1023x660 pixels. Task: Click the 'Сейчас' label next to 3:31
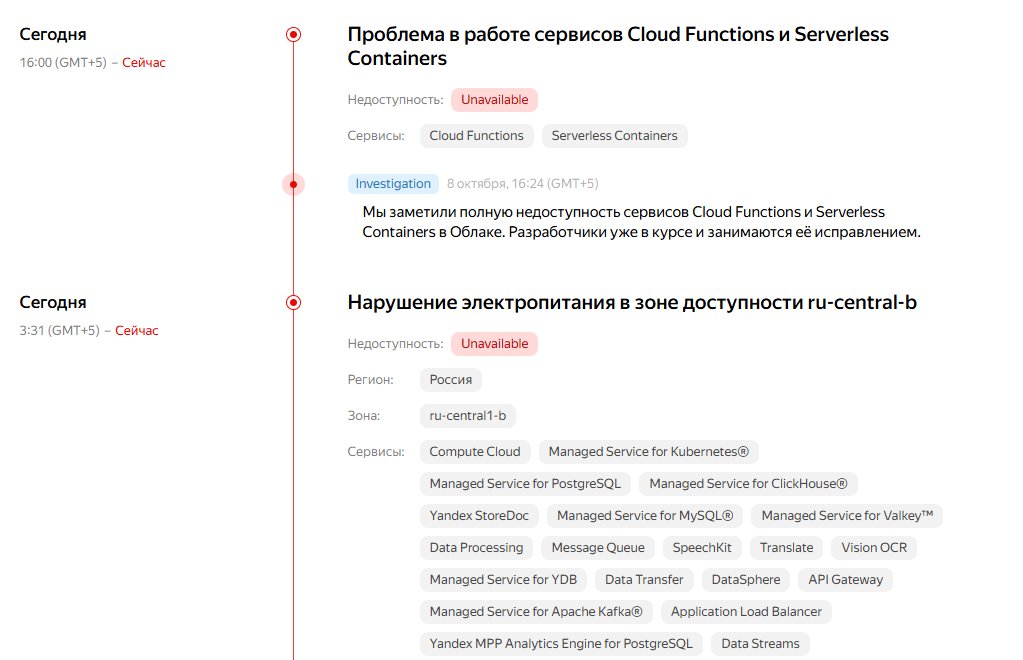(137, 331)
